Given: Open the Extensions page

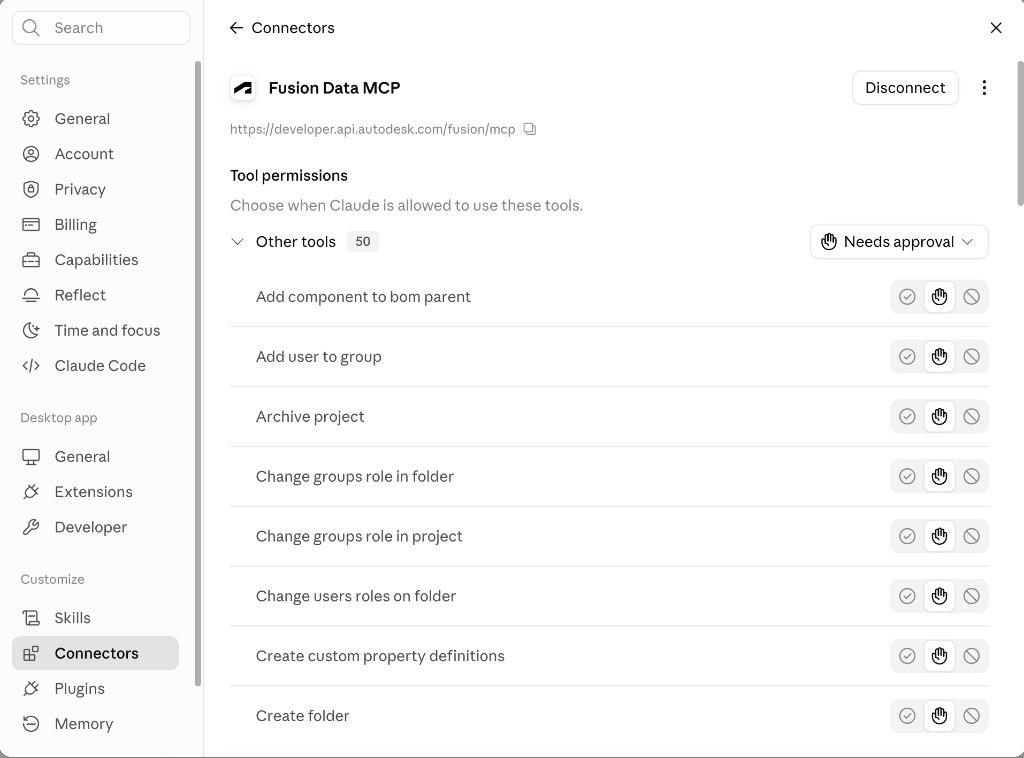Looking at the screenshot, I should [x=95, y=492].
